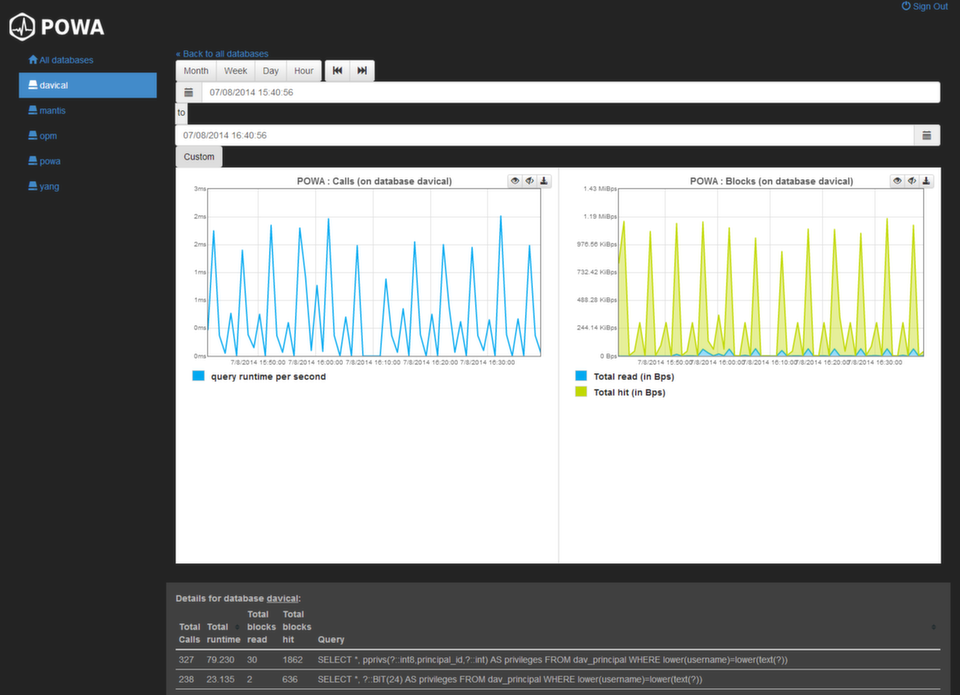
Task: Select the 23.135 runtime cell
Action: 220,679
